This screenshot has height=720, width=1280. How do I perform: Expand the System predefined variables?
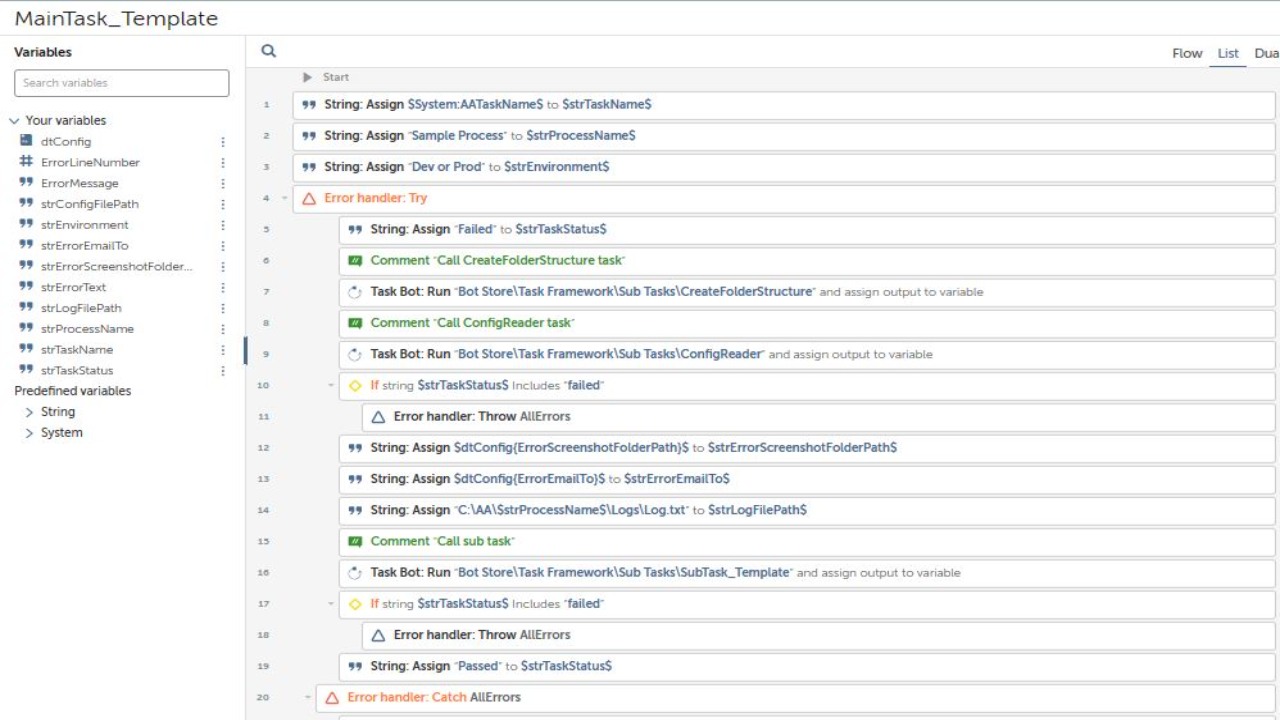pos(29,433)
